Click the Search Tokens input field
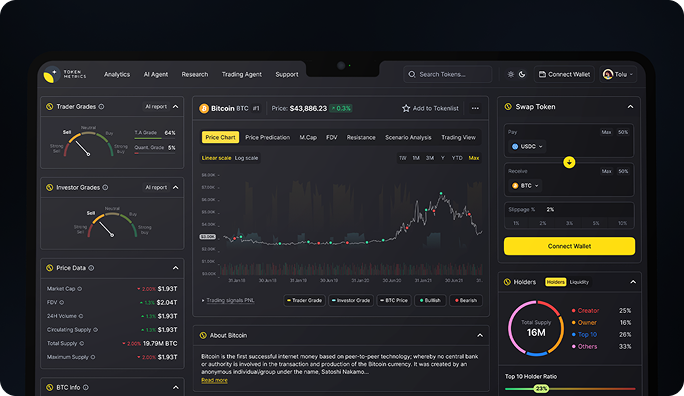This screenshot has width=684, height=396. [x=448, y=75]
